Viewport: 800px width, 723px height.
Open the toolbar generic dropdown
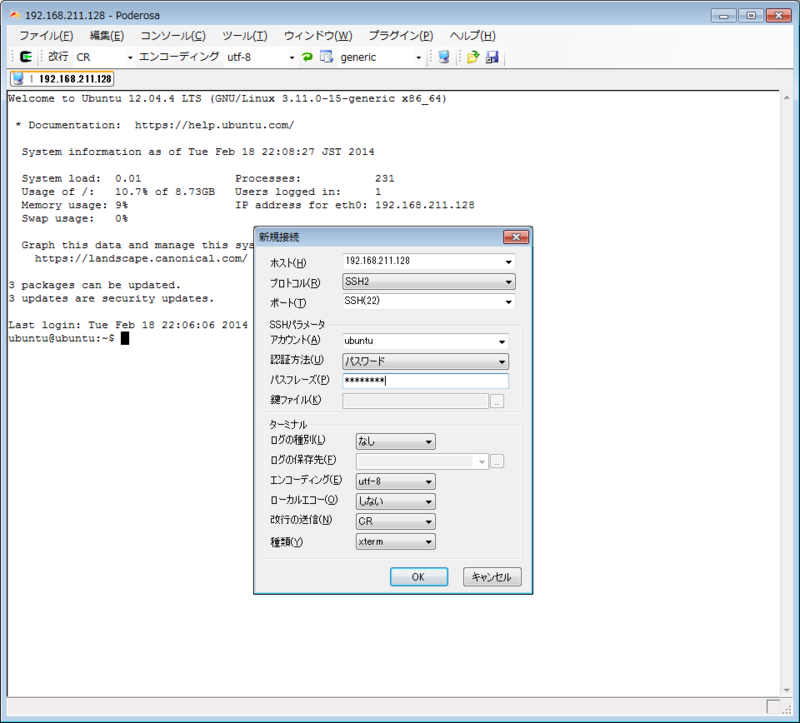pyautogui.click(x=418, y=57)
